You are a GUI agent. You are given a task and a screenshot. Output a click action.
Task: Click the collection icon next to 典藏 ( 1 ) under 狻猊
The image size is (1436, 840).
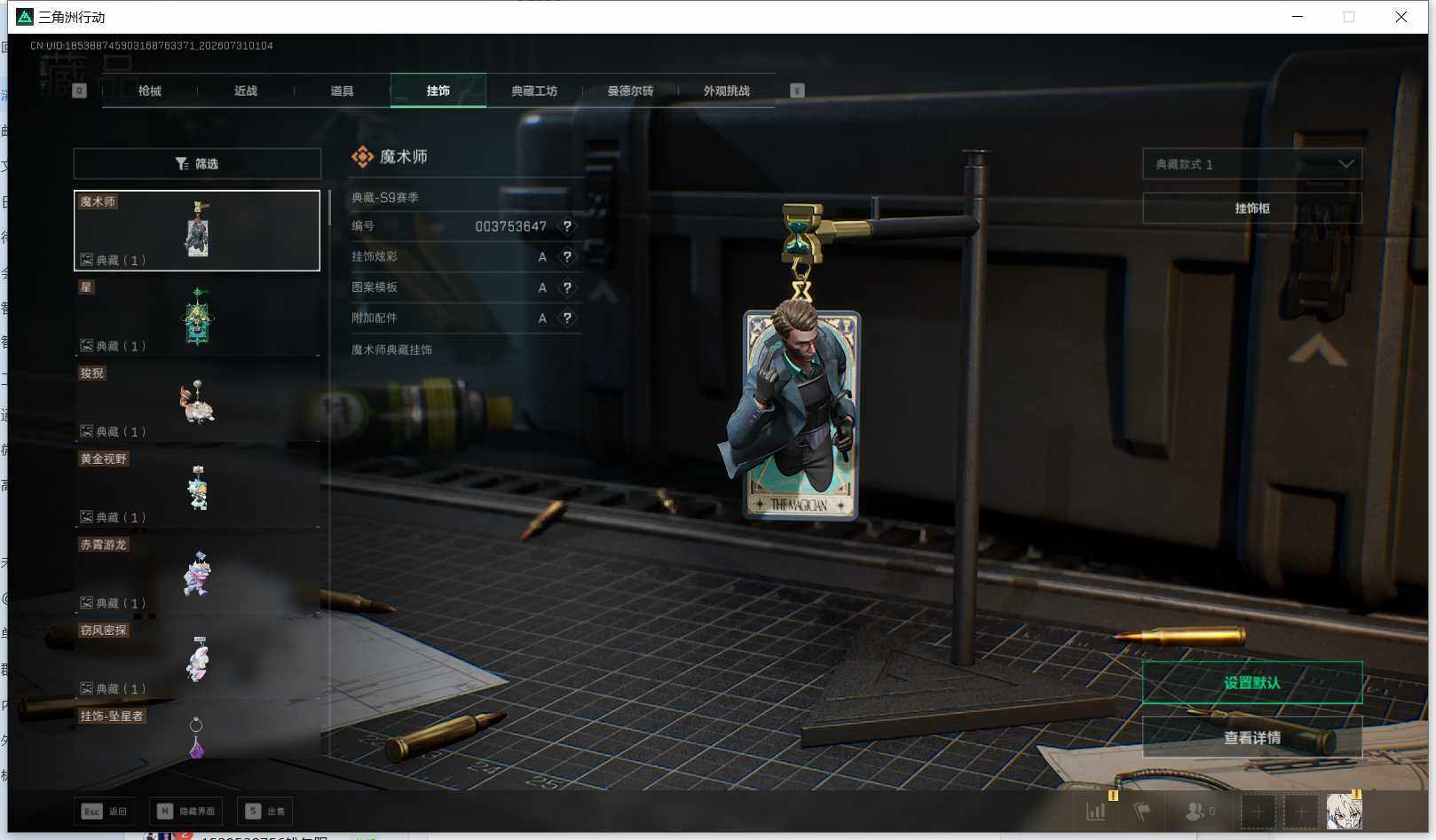[x=87, y=432]
